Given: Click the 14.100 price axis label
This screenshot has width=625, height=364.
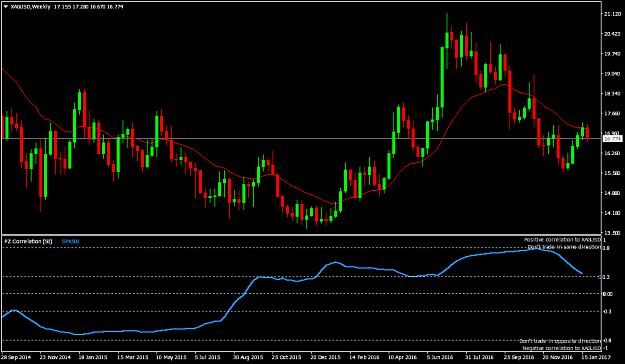Looking at the screenshot, I should [x=611, y=213].
